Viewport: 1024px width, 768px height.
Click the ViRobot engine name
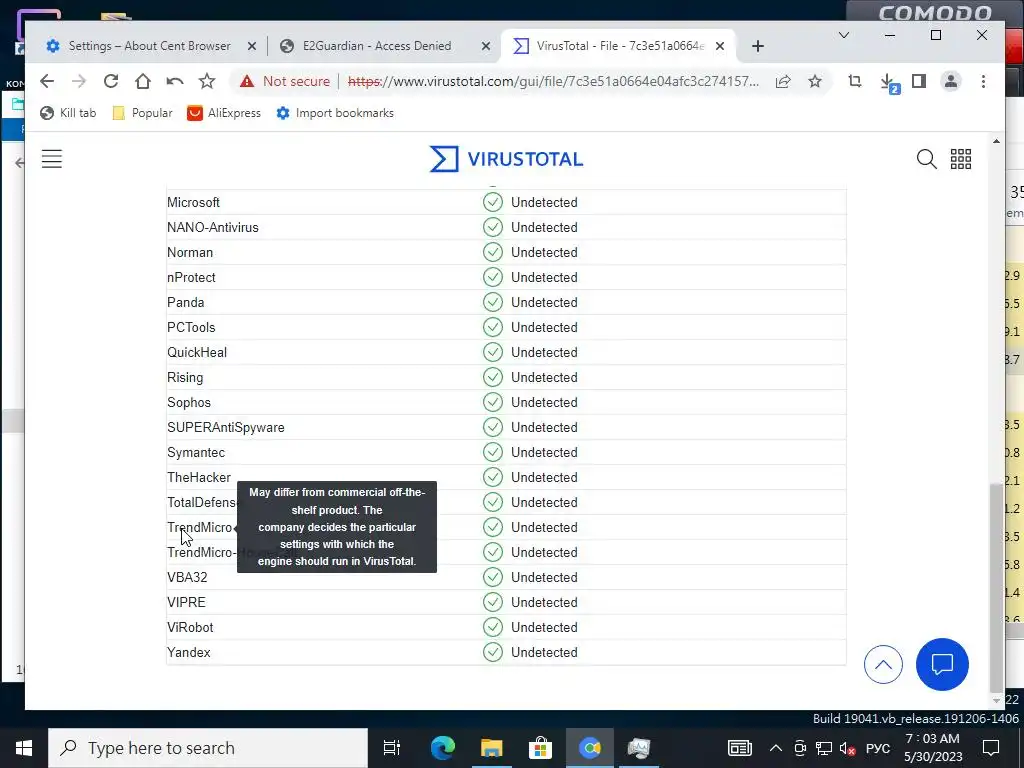pyautogui.click(x=190, y=628)
